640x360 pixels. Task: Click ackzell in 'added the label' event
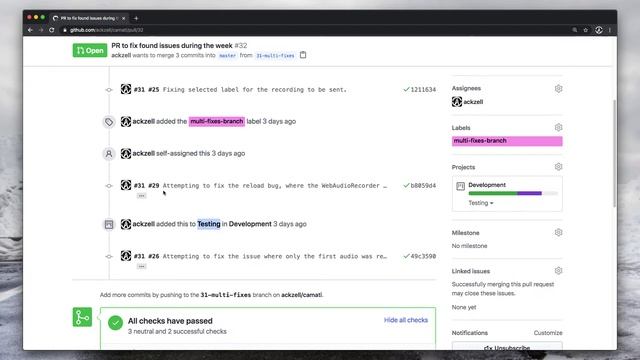pos(143,121)
